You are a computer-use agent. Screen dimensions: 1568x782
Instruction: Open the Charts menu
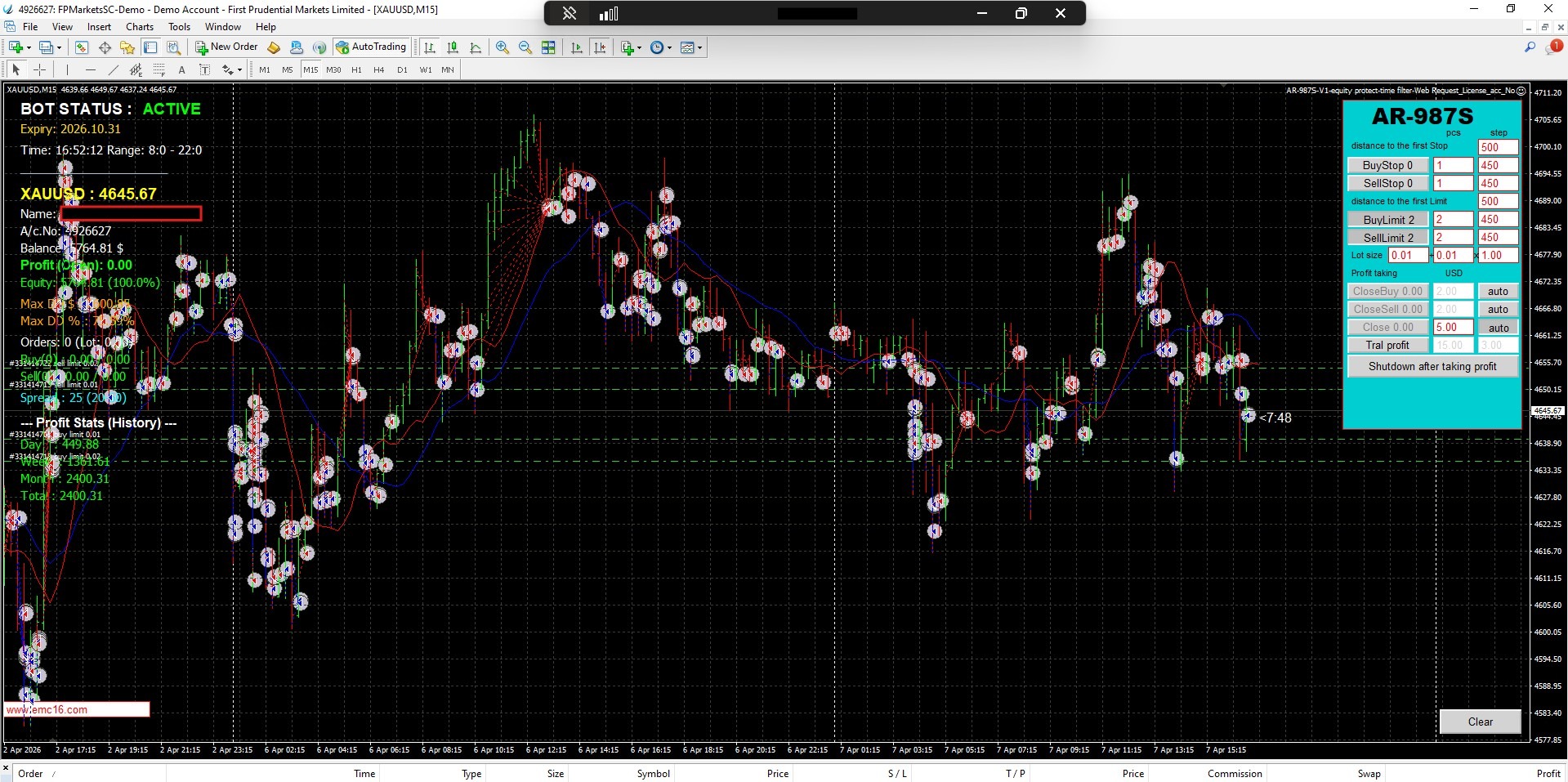(x=140, y=26)
